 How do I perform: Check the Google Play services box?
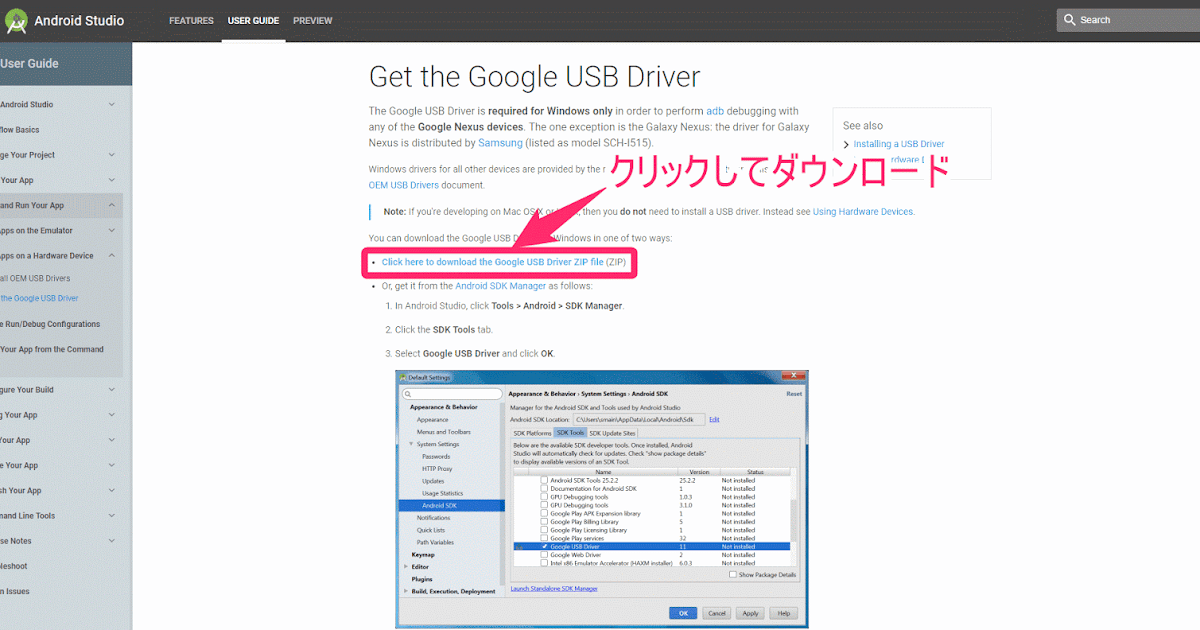coord(544,538)
